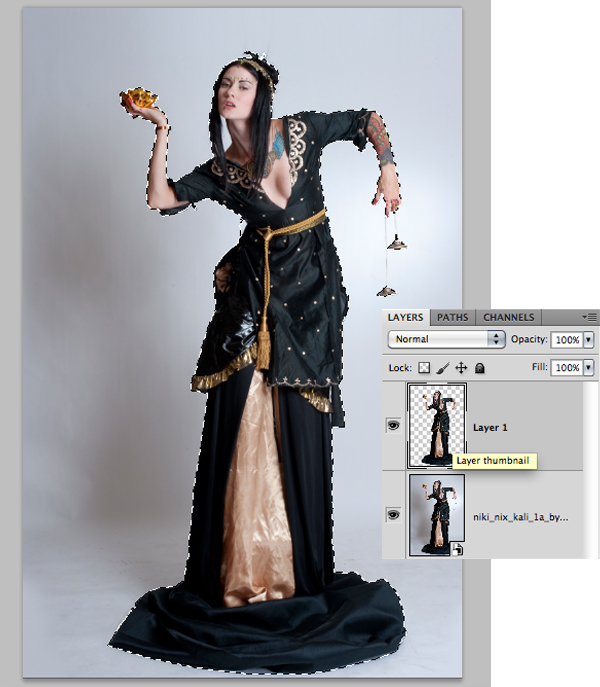Viewport: 600px width, 687px height.
Task: Select Layer 1 thumbnail
Action: coord(437,426)
